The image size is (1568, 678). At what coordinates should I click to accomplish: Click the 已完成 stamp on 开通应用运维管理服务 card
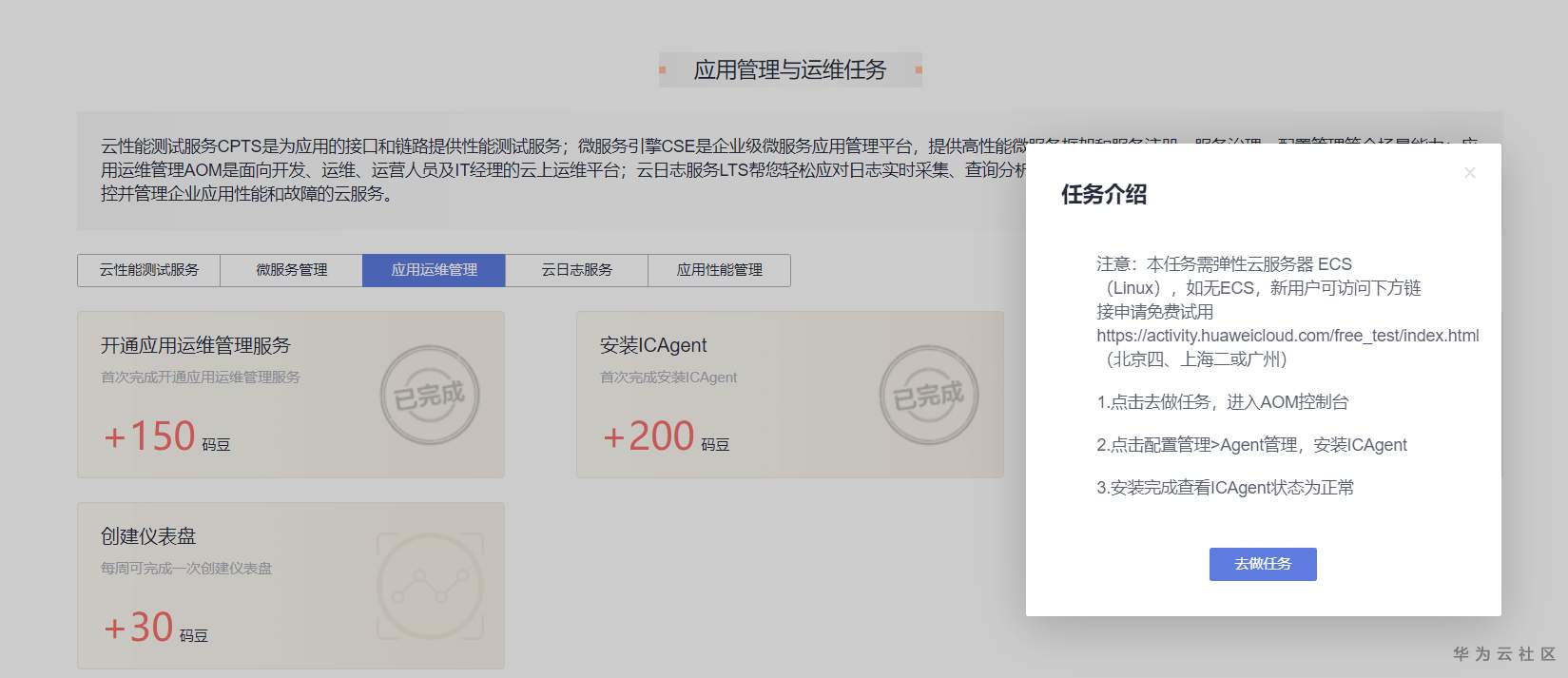430,395
